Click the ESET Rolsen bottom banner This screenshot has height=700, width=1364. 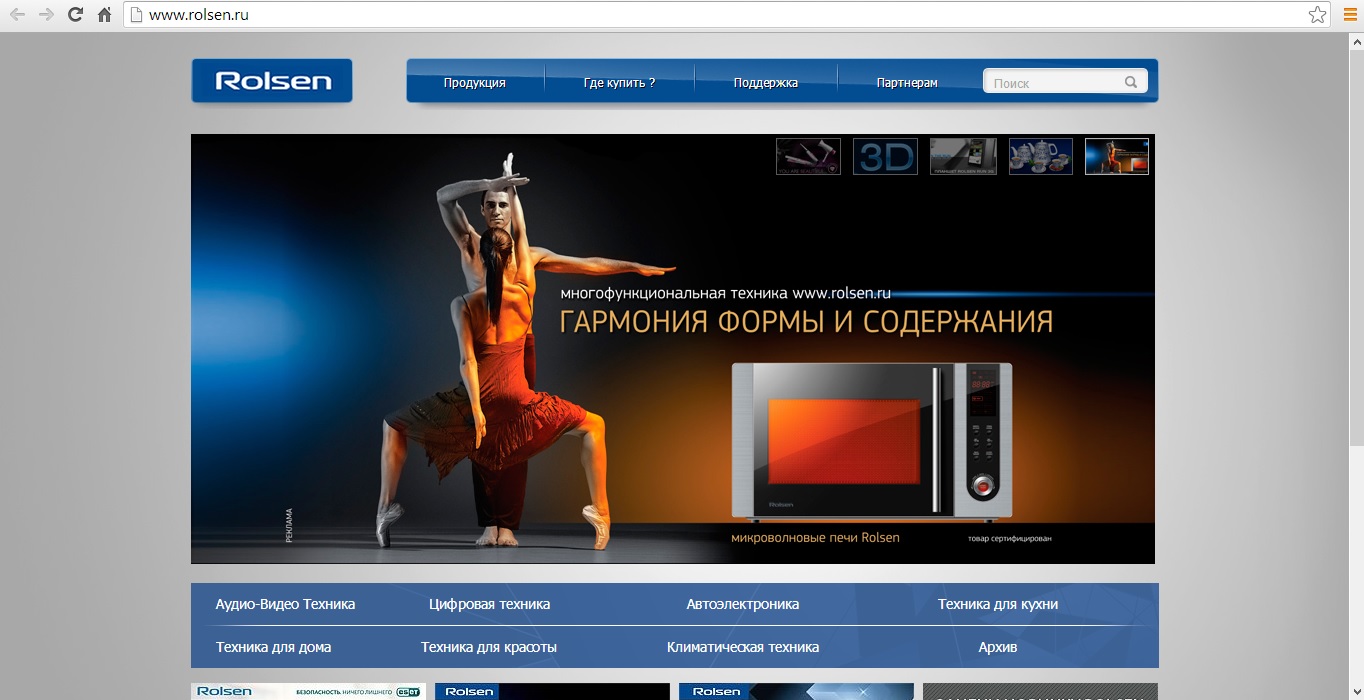coord(309,691)
